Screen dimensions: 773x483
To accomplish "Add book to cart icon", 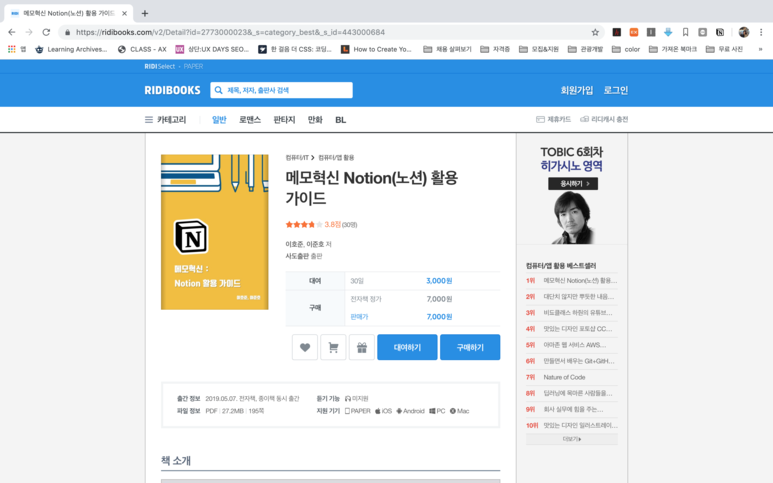I will tap(333, 347).
